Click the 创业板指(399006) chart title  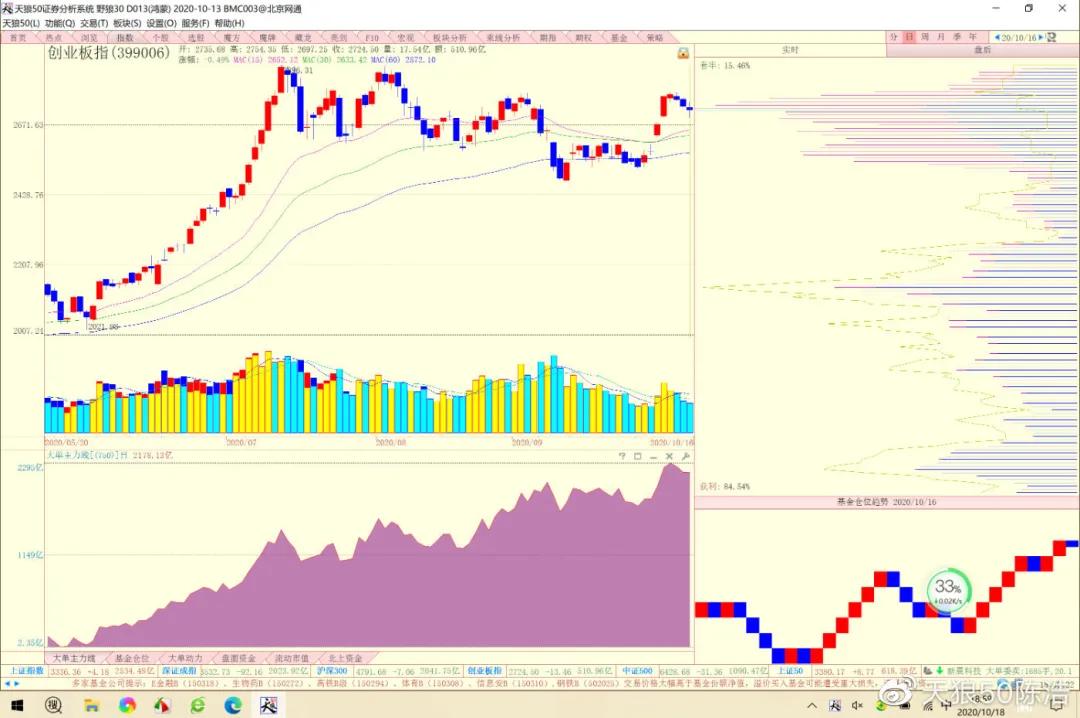click(x=109, y=53)
